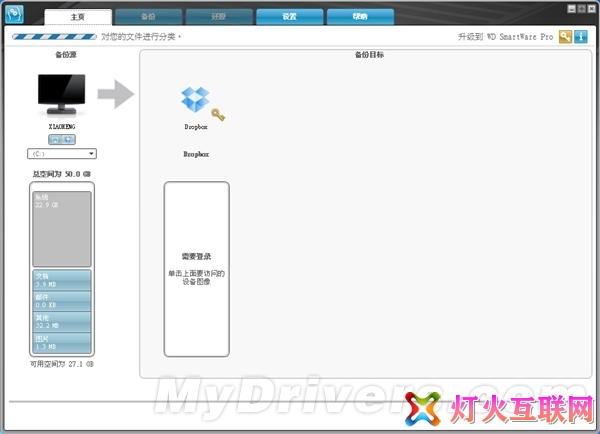Open the (C:) drive dropdown
This screenshot has width=600, height=434.
[62, 154]
